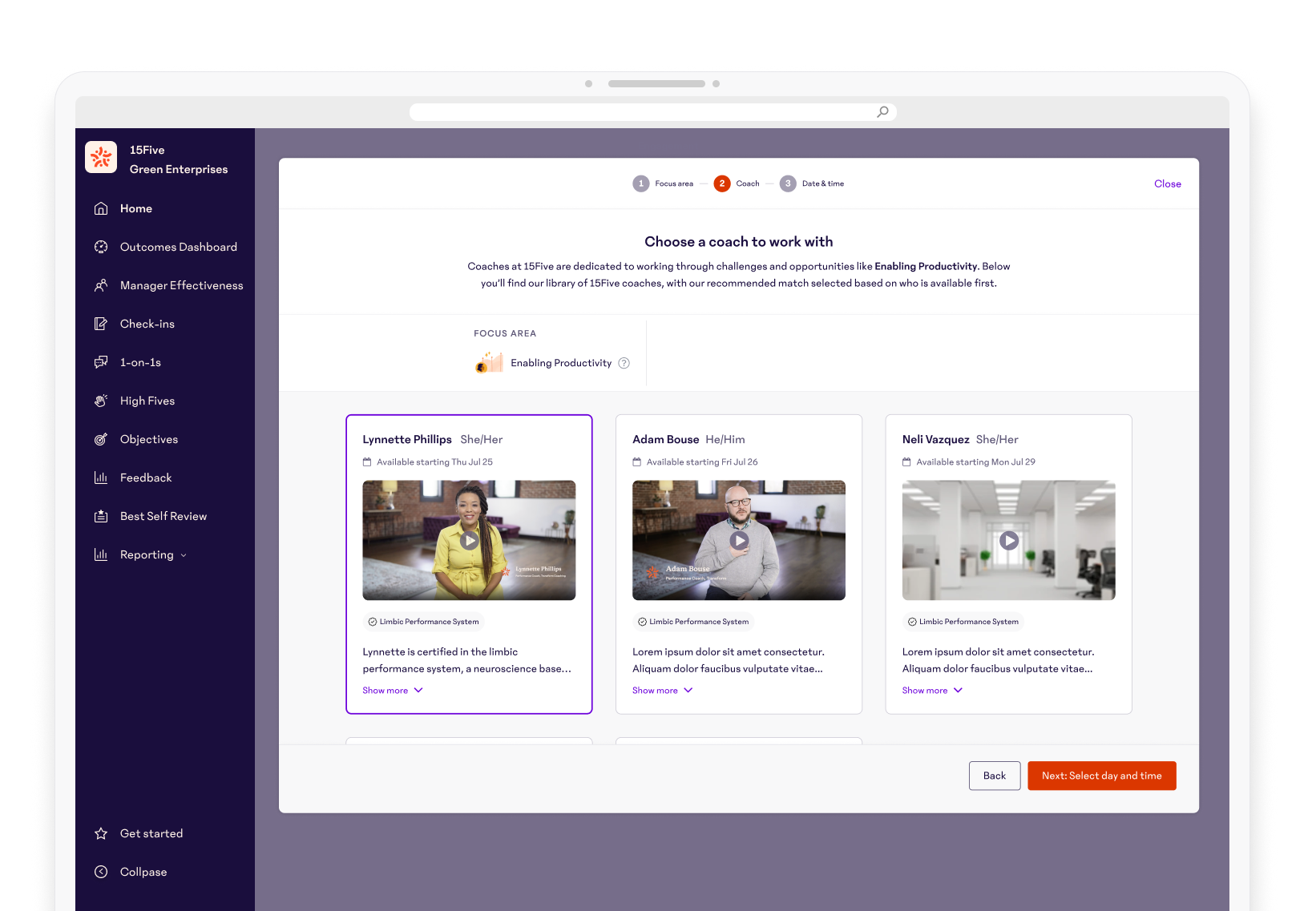Click 'Available starting Fri Jul 26' text
1316x911 pixels.
[x=702, y=462]
